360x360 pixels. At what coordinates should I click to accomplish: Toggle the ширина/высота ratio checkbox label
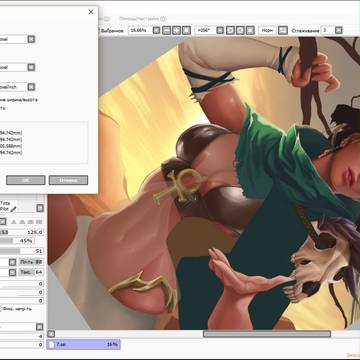19,100
